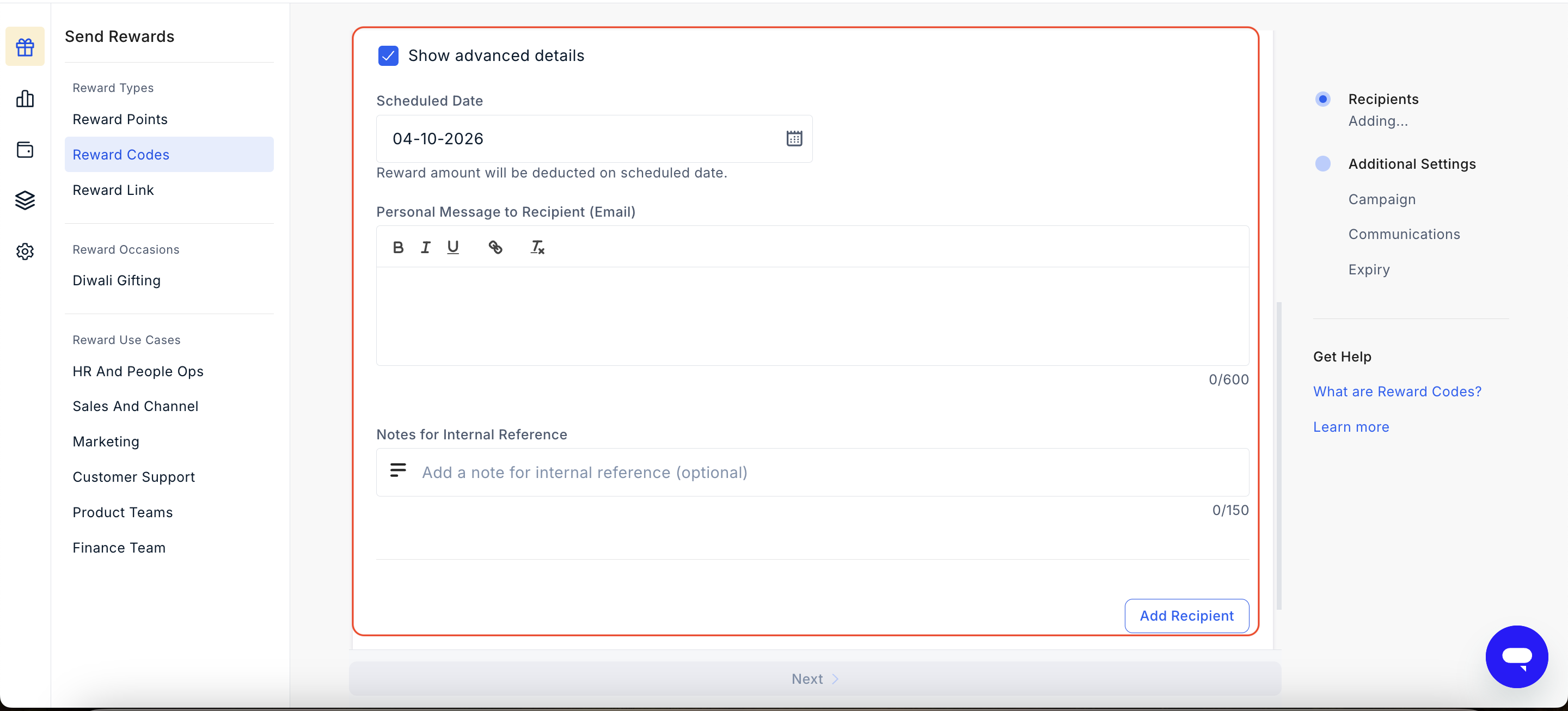1568x711 pixels.
Task: Click the Scheduled Date field 04-10-2026
Action: (594, 139)
